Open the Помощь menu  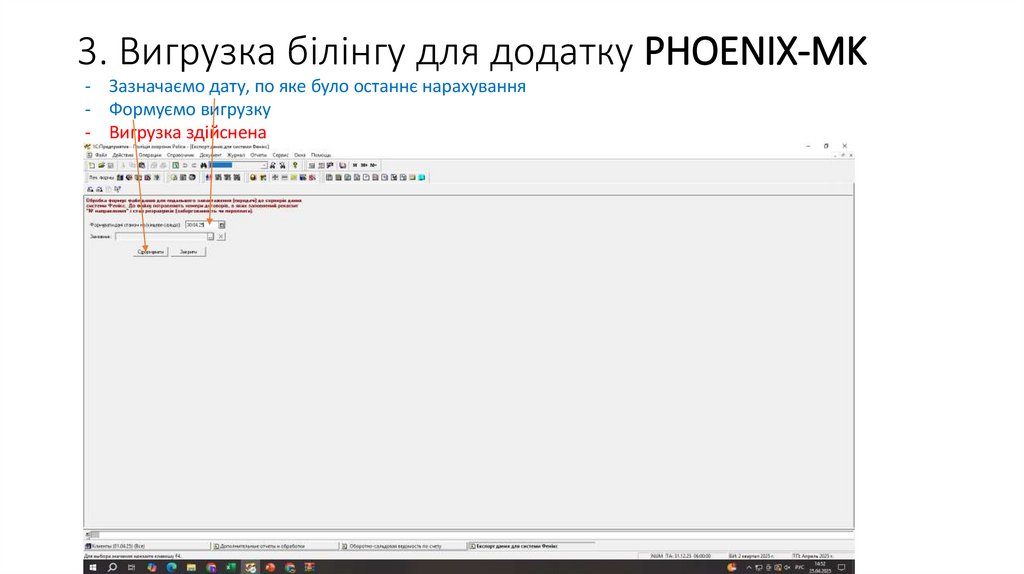pos(321,155)
